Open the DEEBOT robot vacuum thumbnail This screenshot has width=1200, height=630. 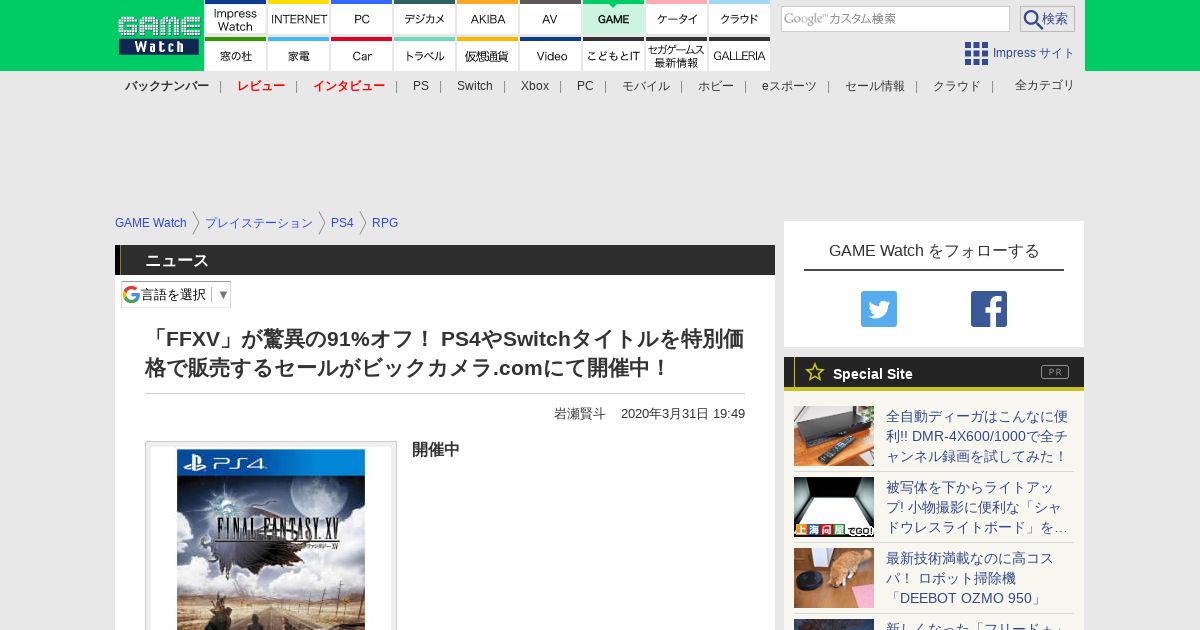coord(834,578)
